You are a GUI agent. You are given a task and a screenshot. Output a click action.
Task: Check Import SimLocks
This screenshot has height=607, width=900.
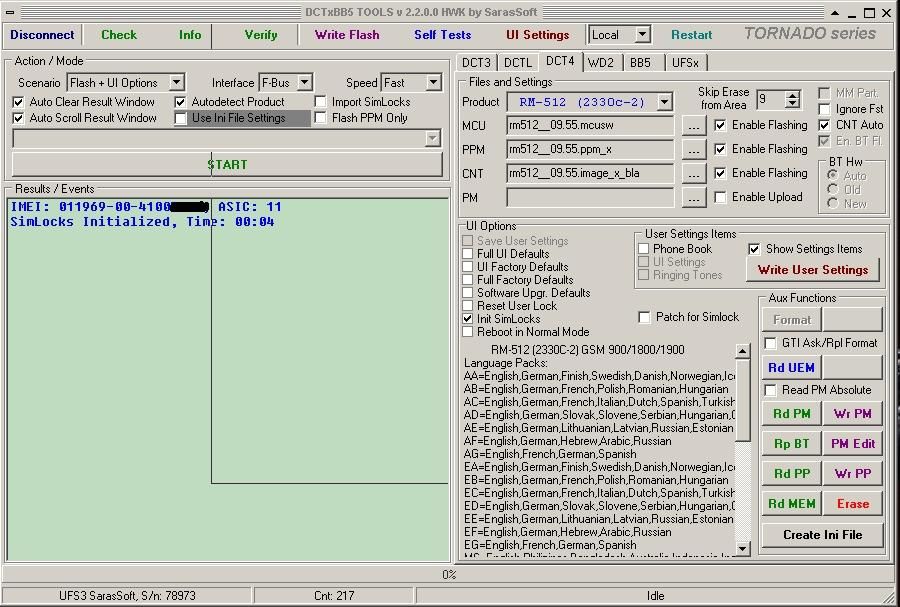pyautogui.click(x=320, y=102)
